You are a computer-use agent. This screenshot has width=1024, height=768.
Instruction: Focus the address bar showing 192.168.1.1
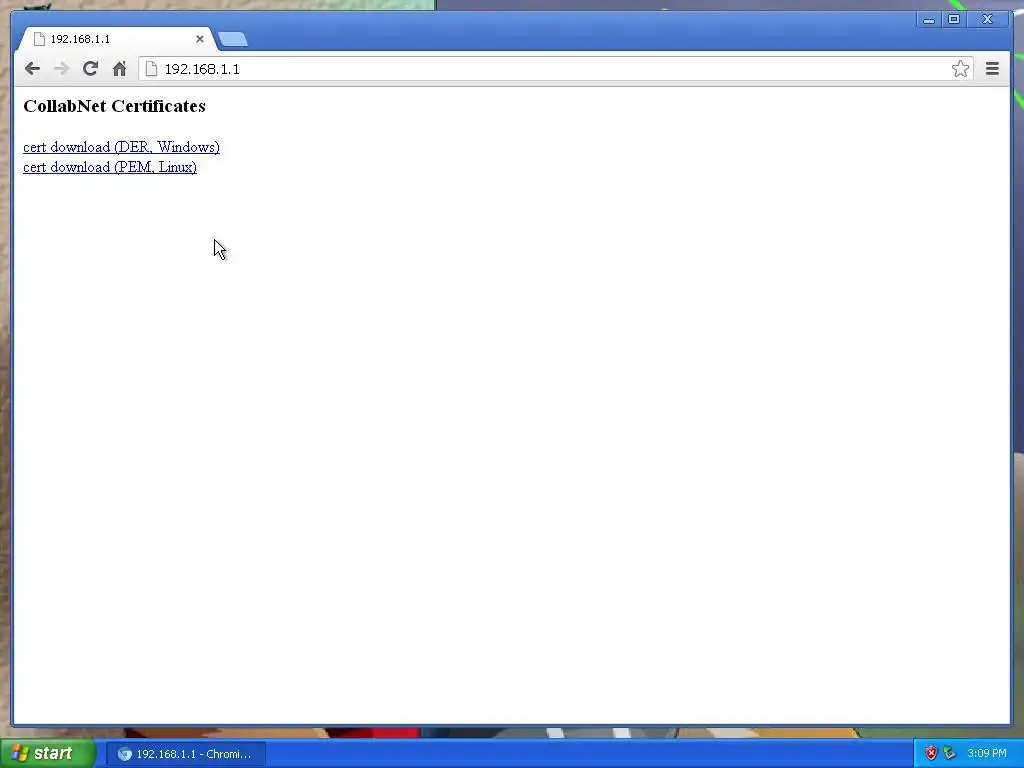coord(555,69)
